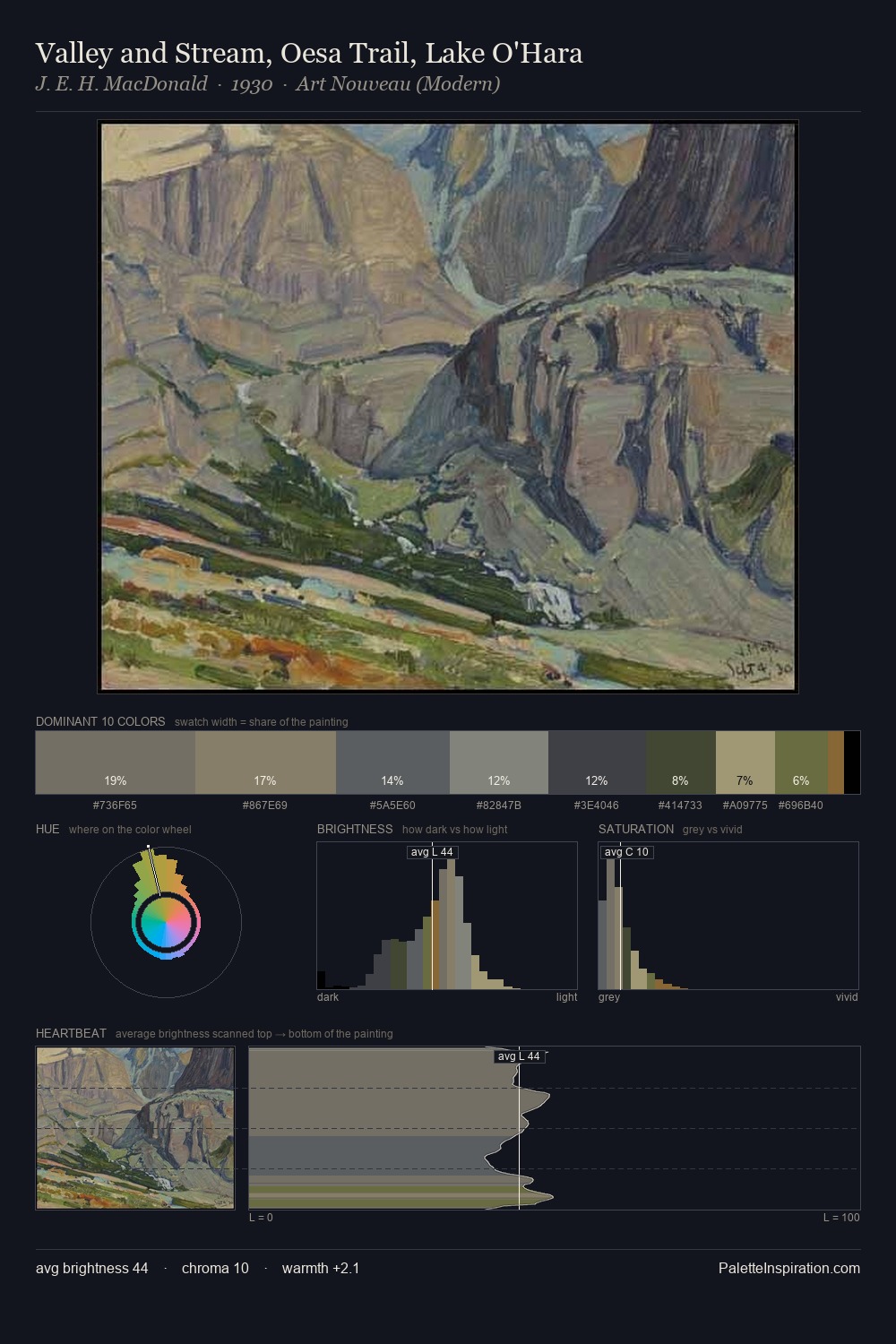Click the 7% share label

point(745,780)
